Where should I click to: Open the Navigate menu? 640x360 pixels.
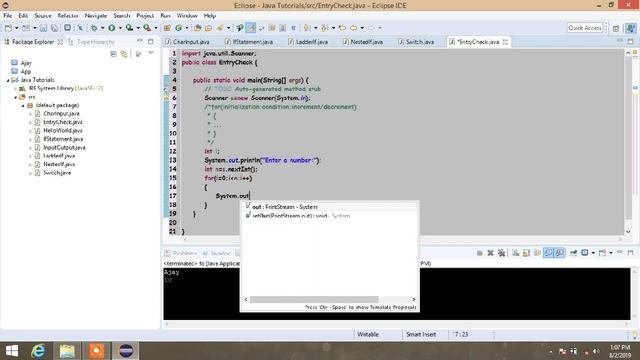(96, 16)
